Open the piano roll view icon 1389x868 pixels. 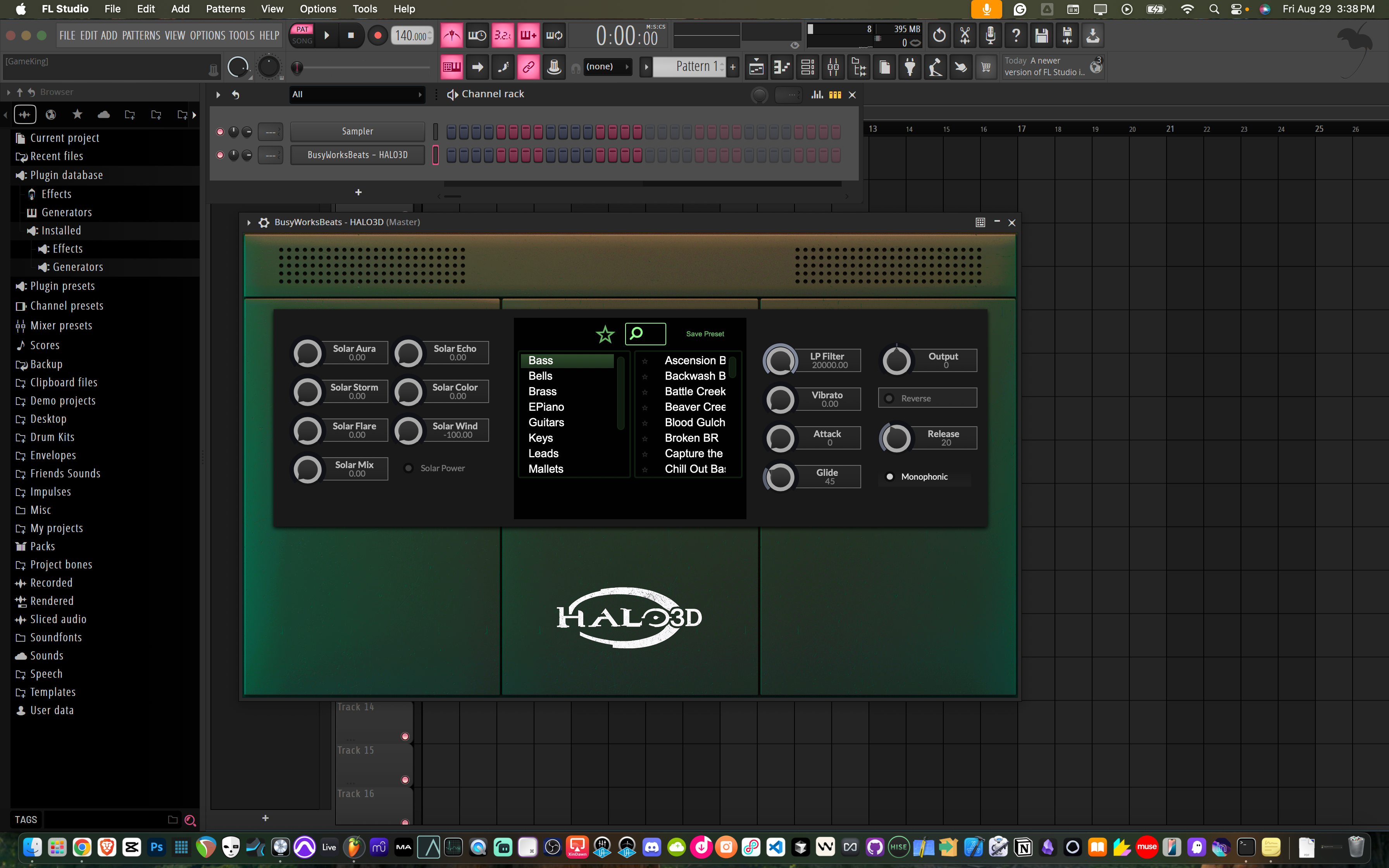tap(782, 67)
